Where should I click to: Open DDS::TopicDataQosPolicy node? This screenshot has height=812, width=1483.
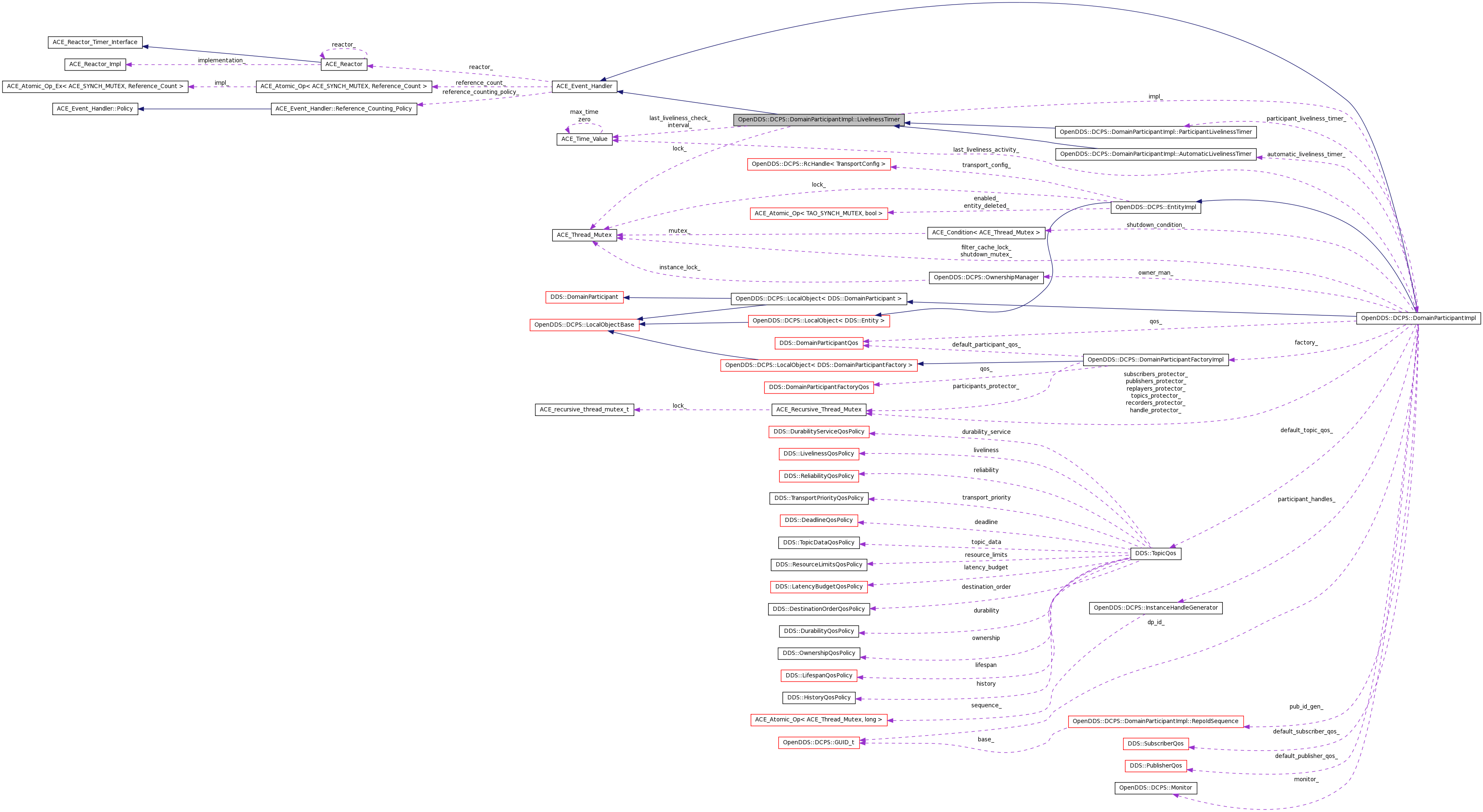819,543
